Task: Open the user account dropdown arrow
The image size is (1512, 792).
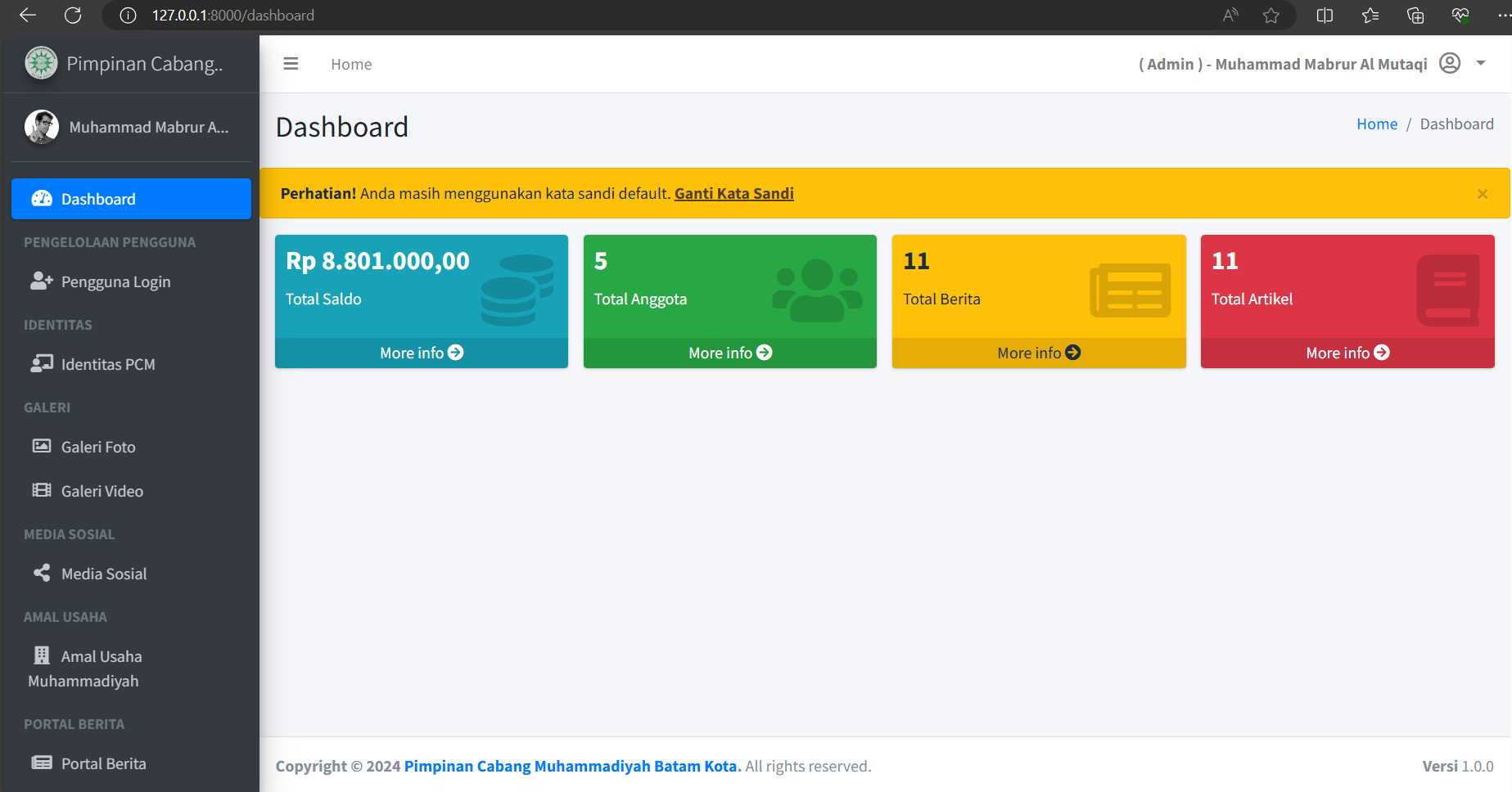Action: (1480, 63)
